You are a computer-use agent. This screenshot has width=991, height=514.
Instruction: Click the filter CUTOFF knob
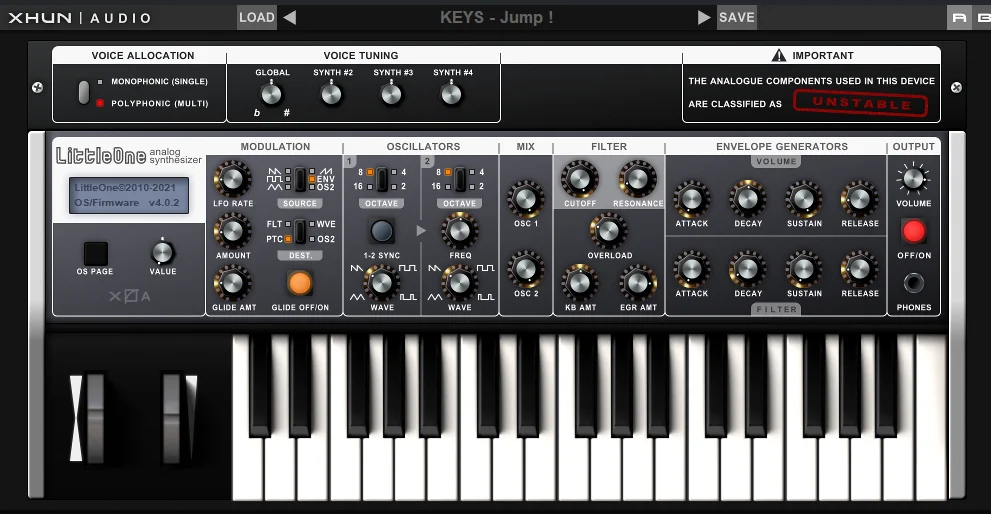coord(580,179)
